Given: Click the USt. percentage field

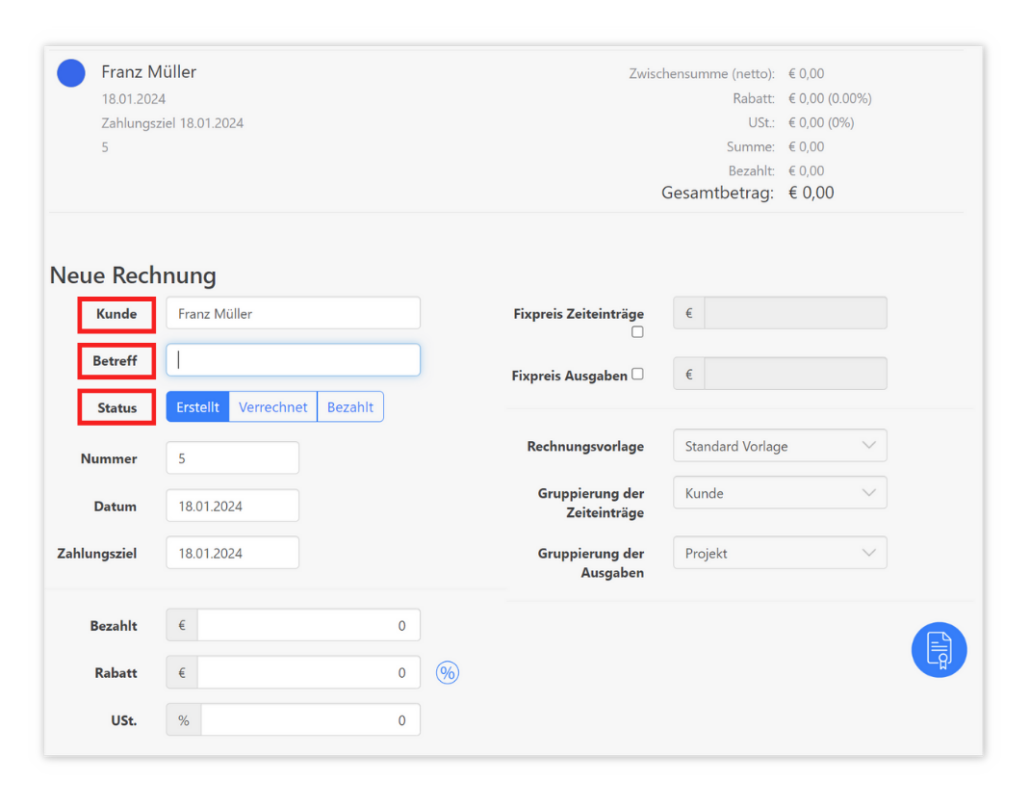Looking at the screenshot, I should point(310,720).
